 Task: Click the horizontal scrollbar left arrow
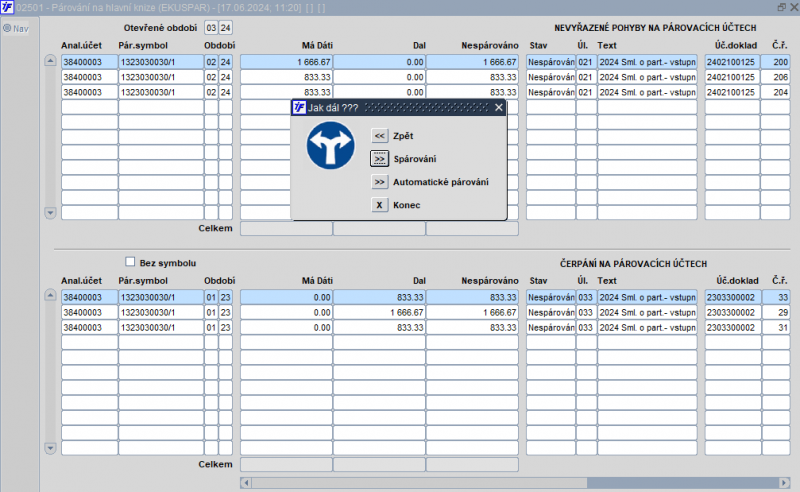coord(246,483)
